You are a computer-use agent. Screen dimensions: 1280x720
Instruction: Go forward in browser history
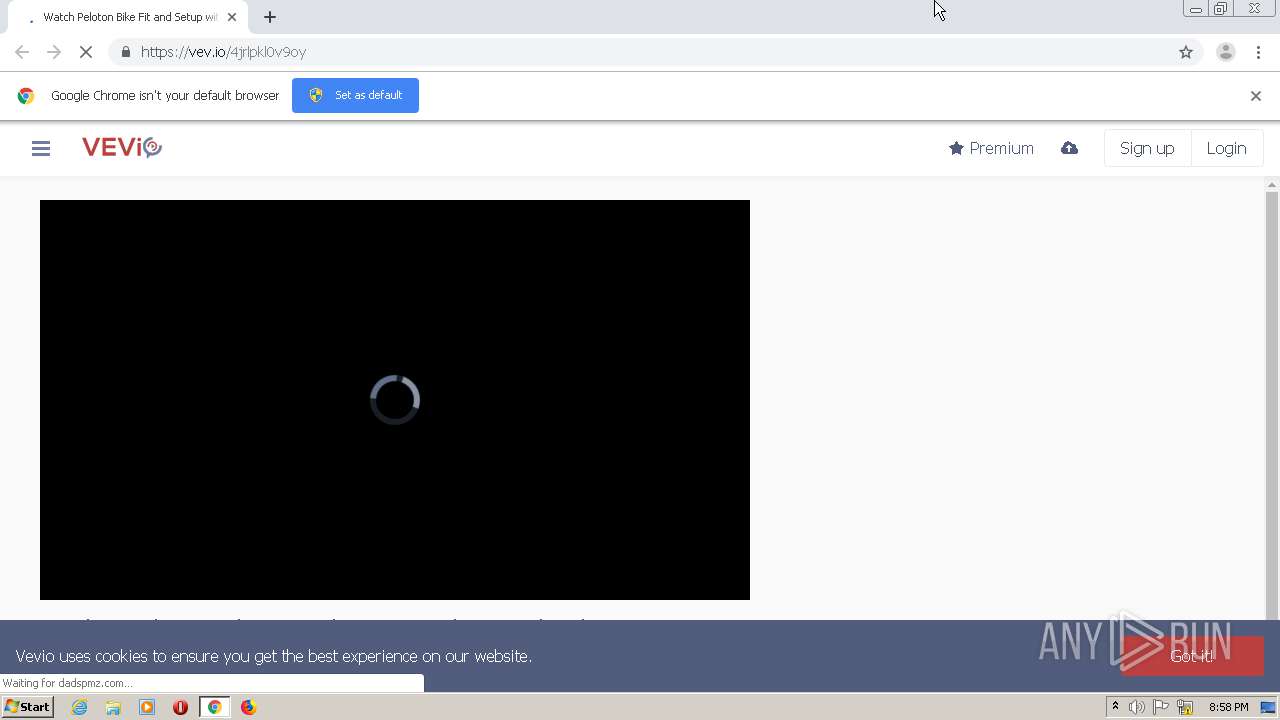tap(54, 52)
